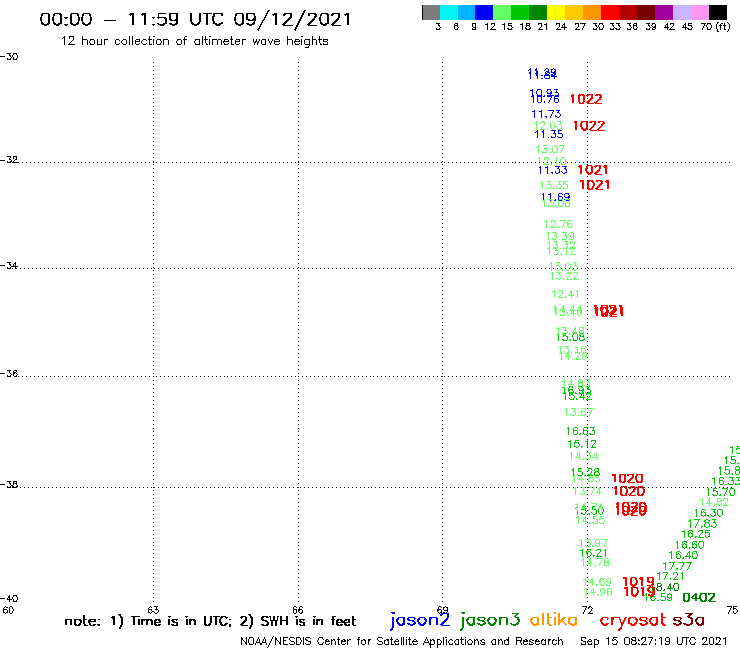The height and width of the screenshot is (650, 740).
Task: Click the wave height value 13.39
Action: point(560,236)
